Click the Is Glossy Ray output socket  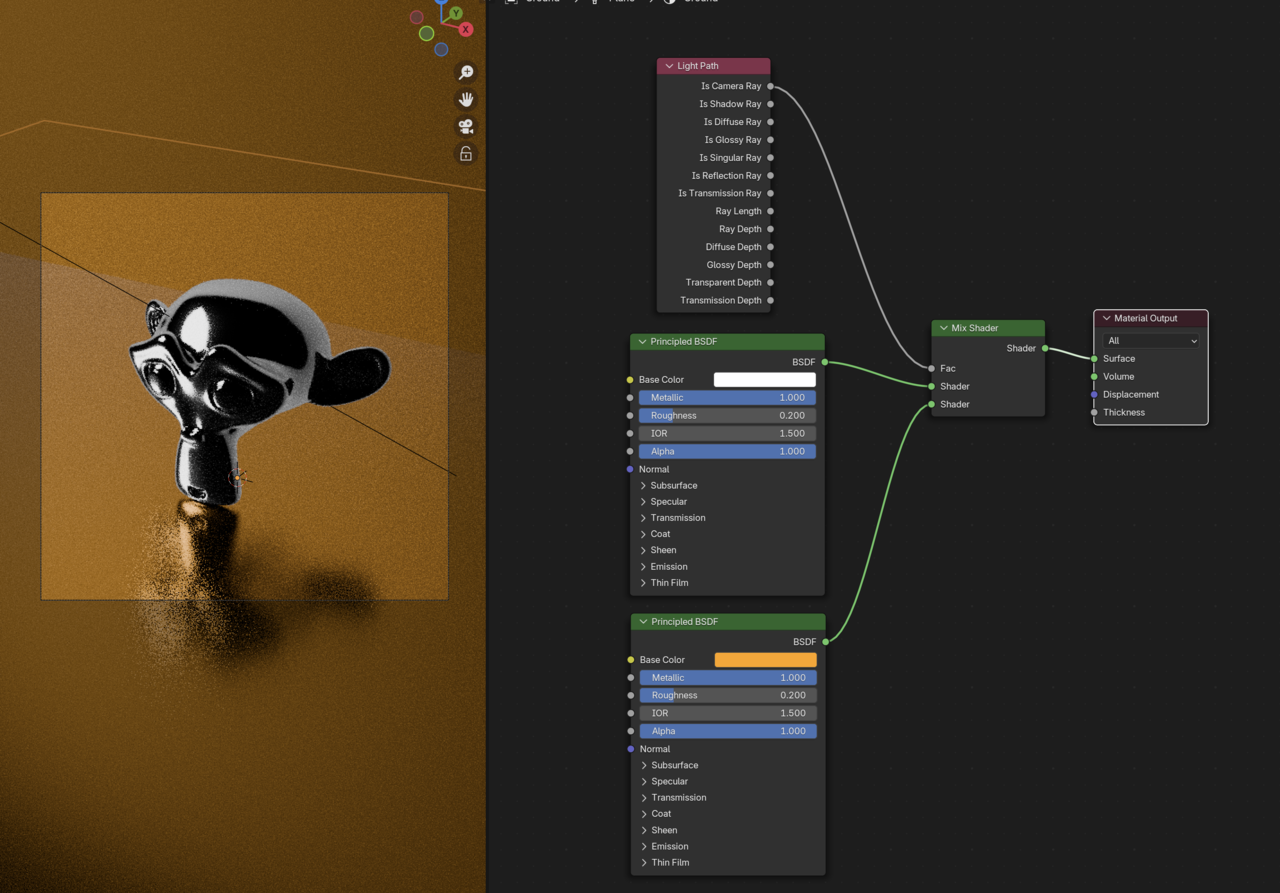770,140
